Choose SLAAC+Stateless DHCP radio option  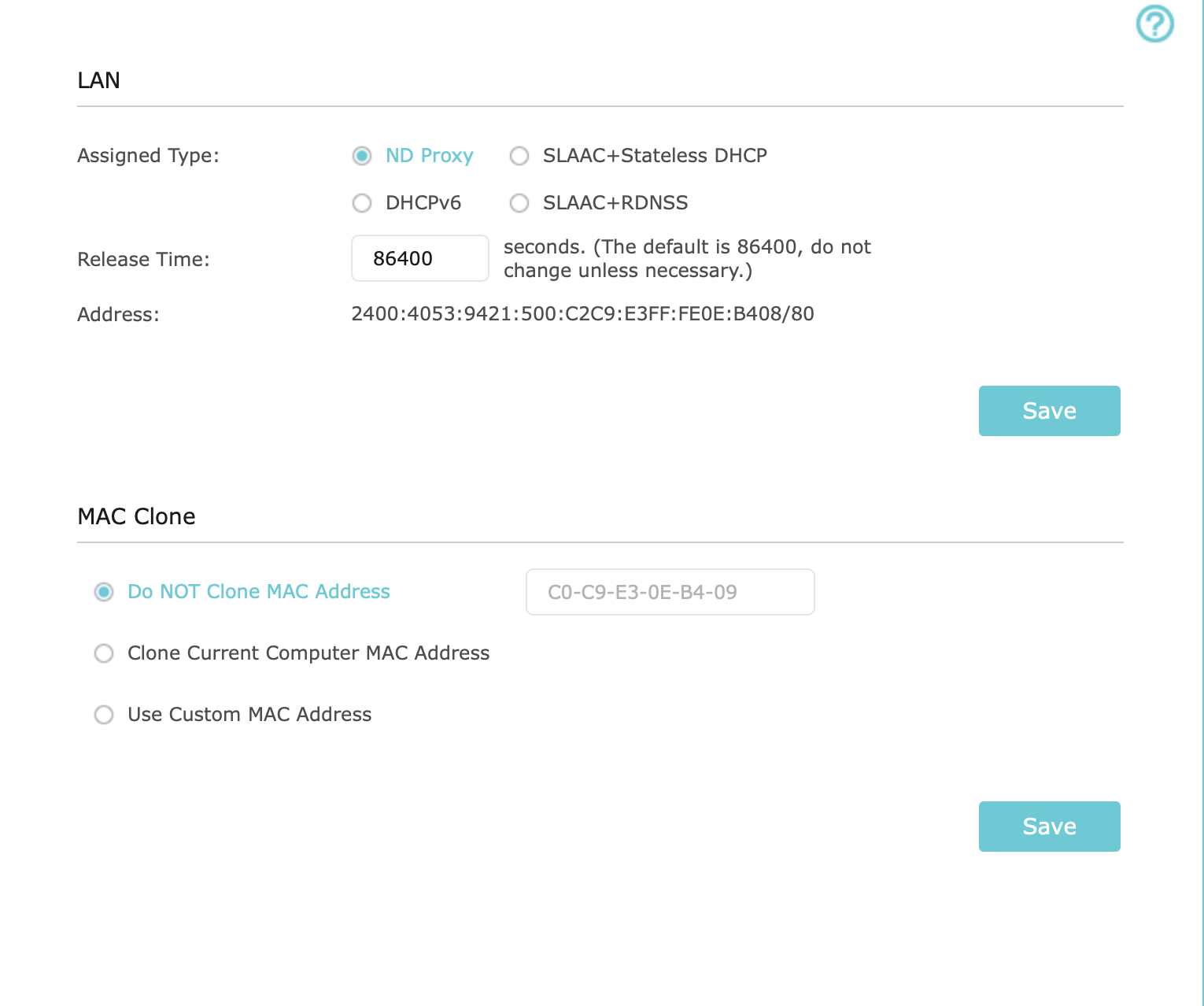pyautogui.click(x=519, y=156)
